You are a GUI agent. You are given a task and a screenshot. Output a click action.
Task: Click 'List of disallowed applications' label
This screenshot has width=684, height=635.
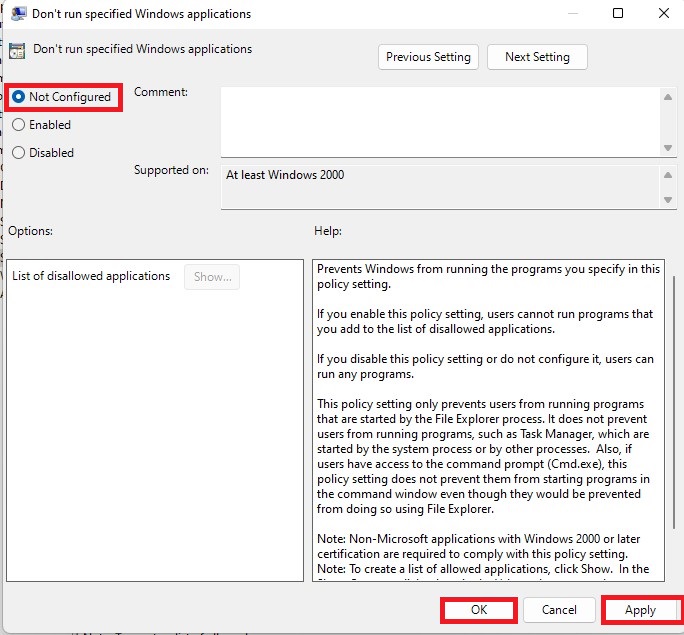(x=91, y=276)
